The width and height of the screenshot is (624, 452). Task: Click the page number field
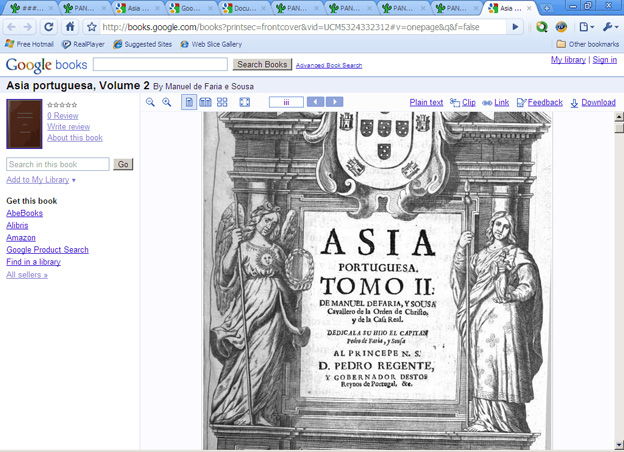286,102
